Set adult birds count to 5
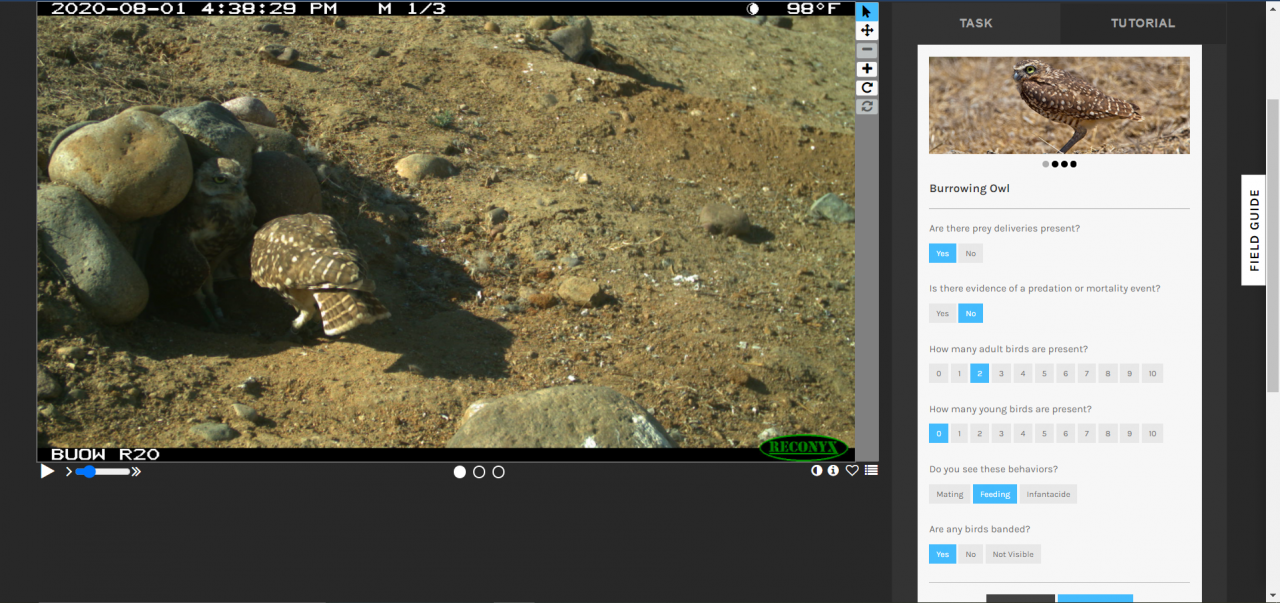Screen dimensions: 1280x603 pos(1044,373)
